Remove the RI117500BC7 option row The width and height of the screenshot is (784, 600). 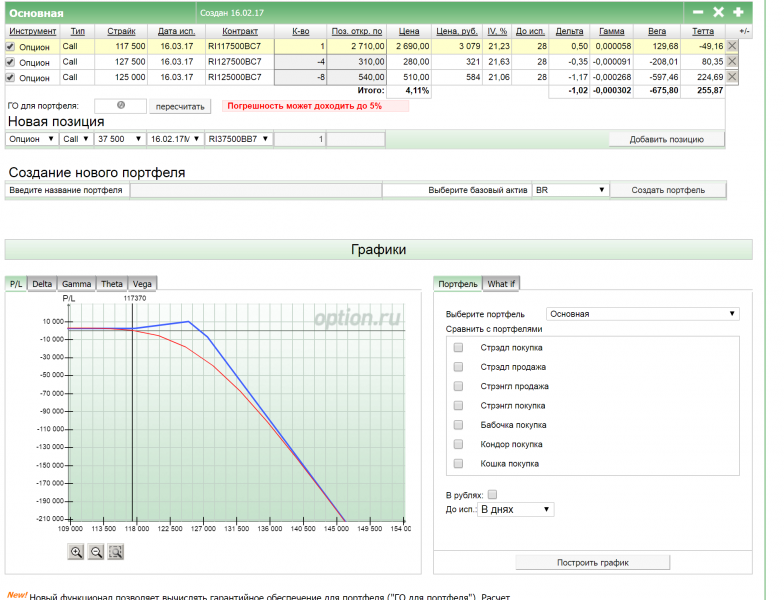732,46
